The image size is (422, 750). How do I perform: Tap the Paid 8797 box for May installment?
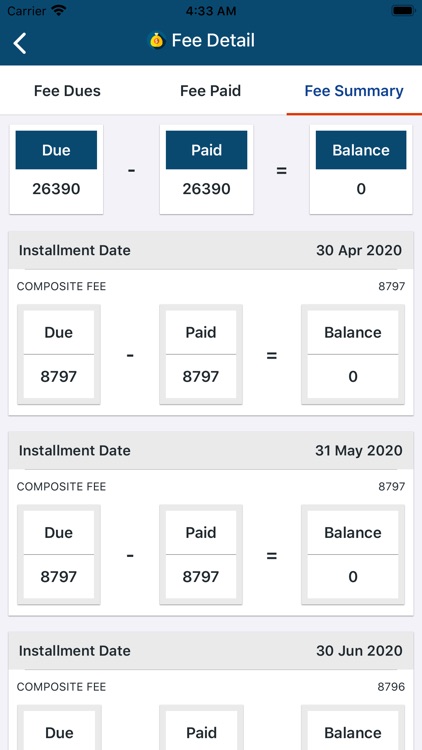201,554
